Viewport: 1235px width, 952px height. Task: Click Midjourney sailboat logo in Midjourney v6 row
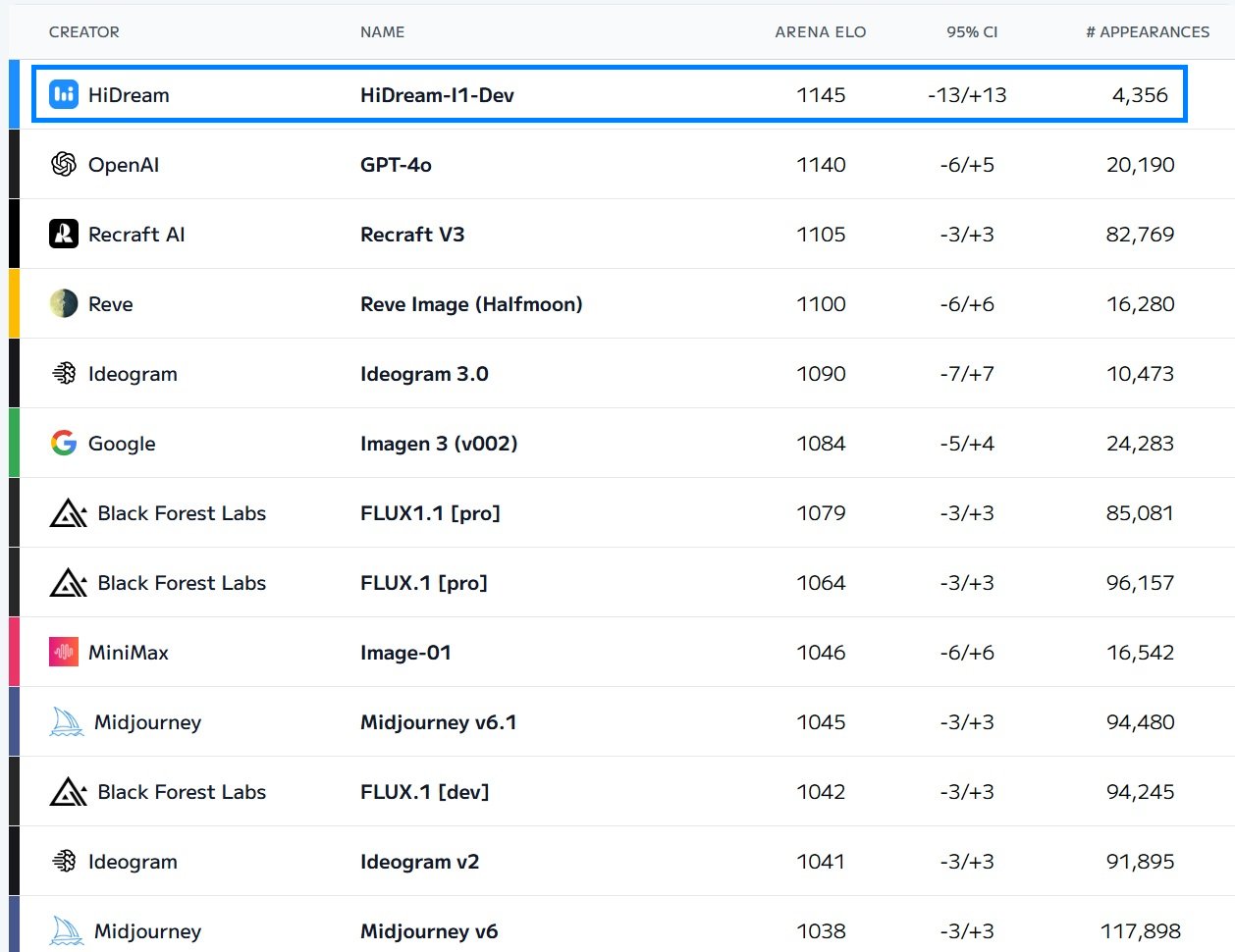[67, 930]
